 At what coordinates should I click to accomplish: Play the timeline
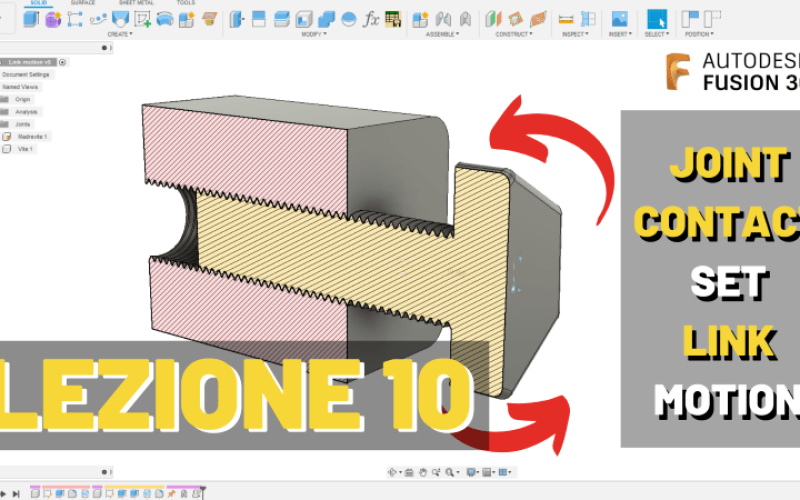[3, 493]
